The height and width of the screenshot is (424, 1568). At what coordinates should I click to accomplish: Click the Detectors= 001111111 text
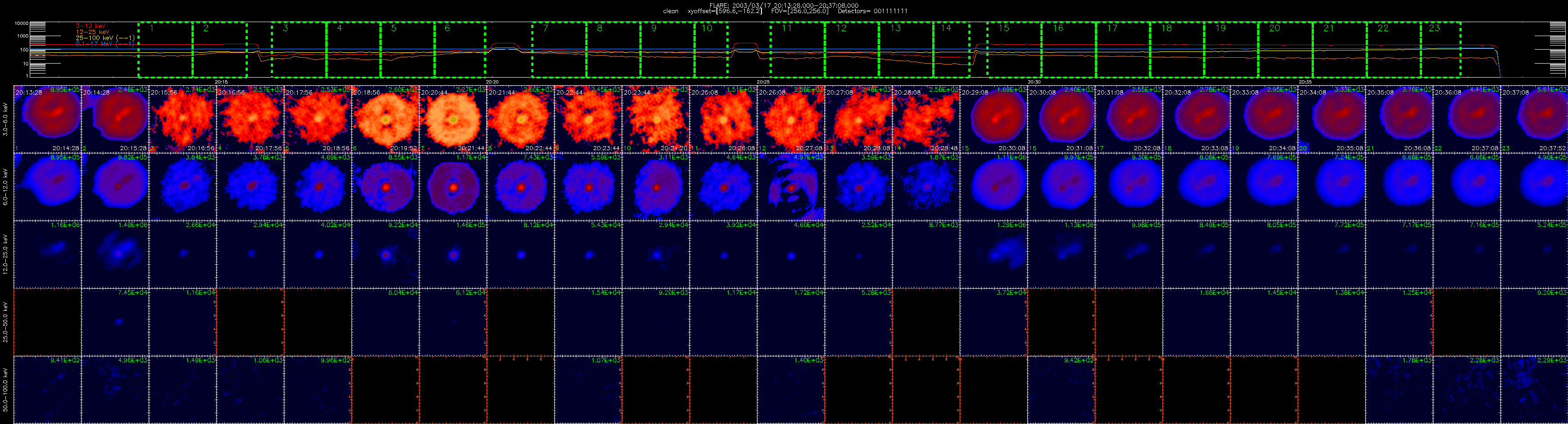point(872,11)
